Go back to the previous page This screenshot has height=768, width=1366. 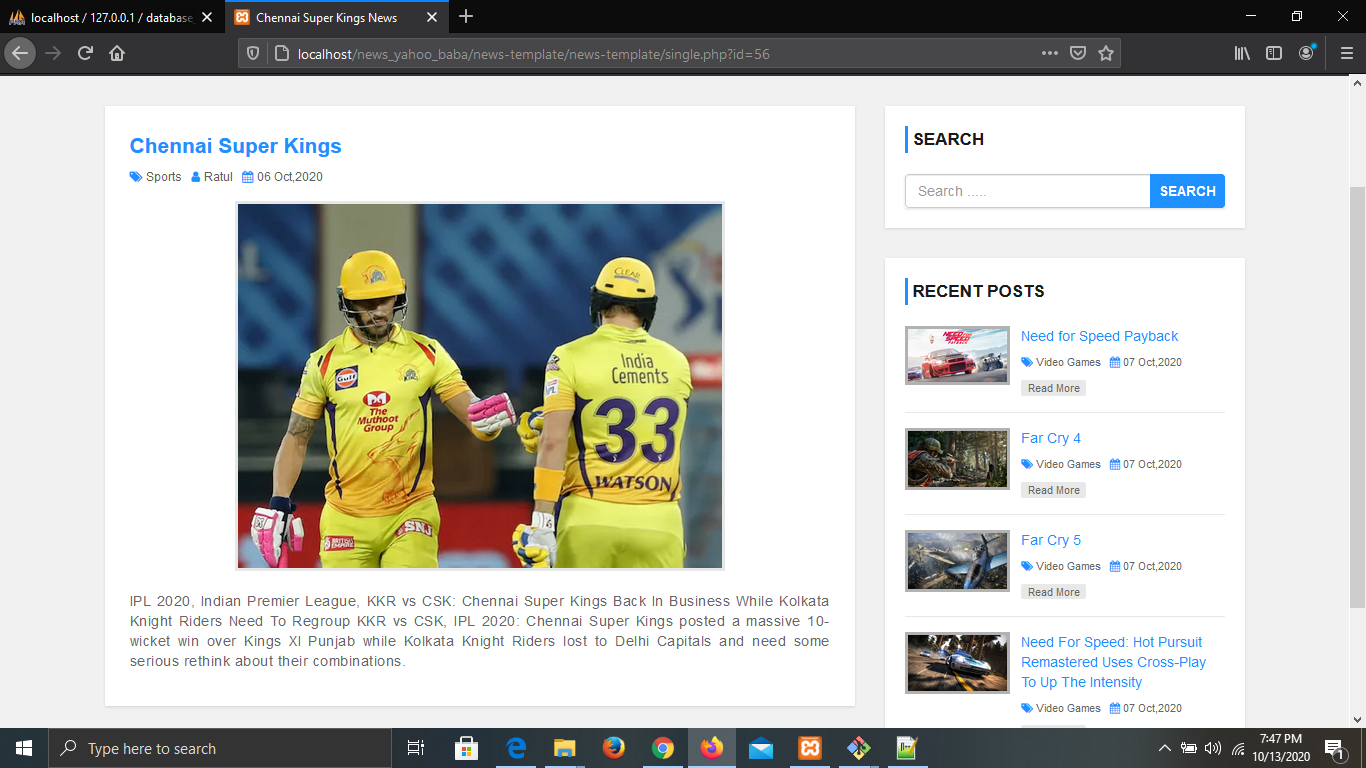[20, 53]
